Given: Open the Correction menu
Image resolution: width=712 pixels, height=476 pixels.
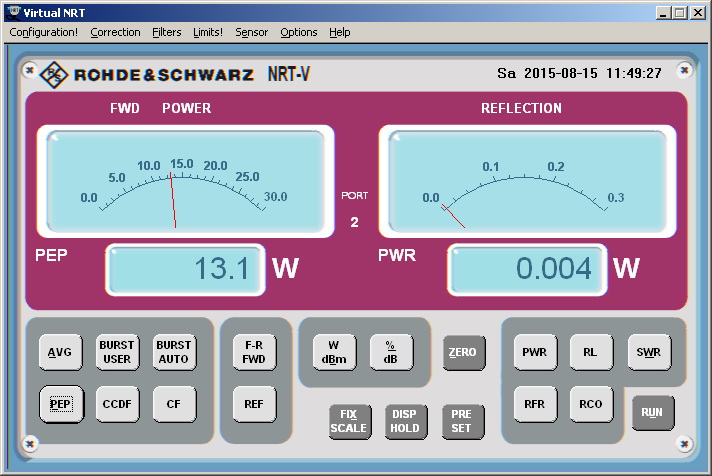Looking at the screenshot, I should click(x=115, y=32).
